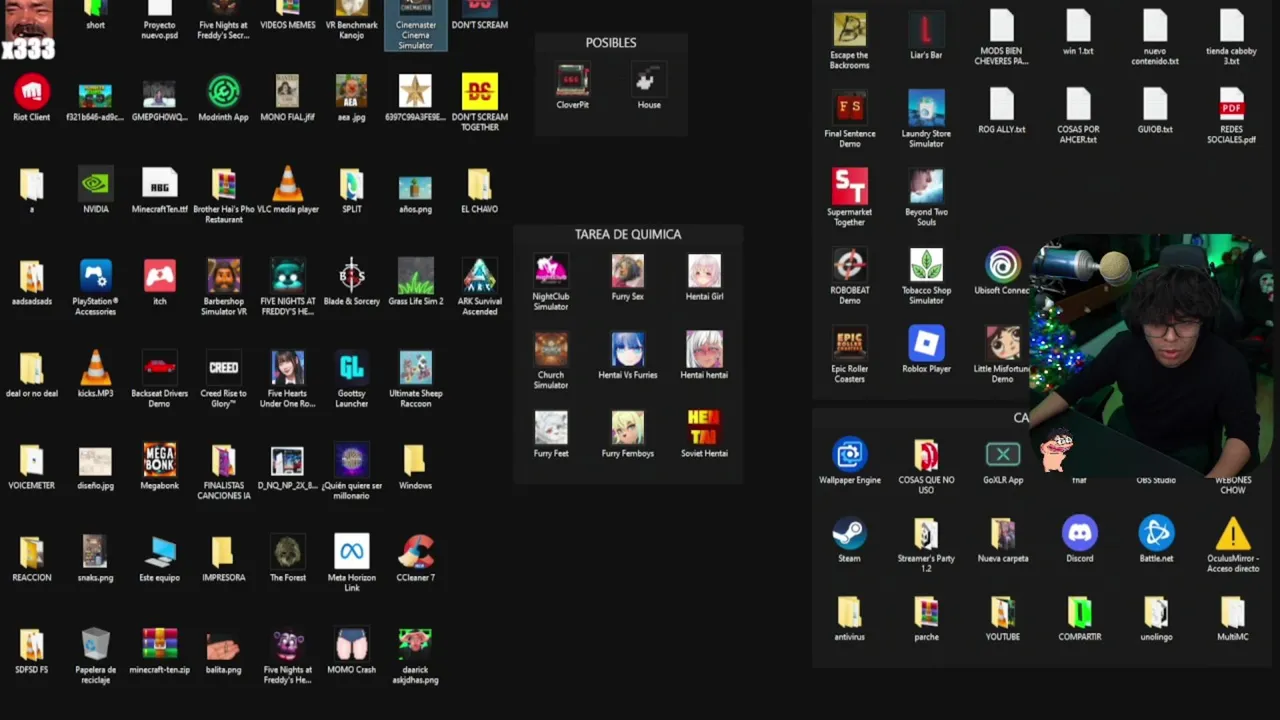Open Creed Rise to Glory
Image resolution: width=1280 pixels, height=720 pixels.
pos(223,369)
